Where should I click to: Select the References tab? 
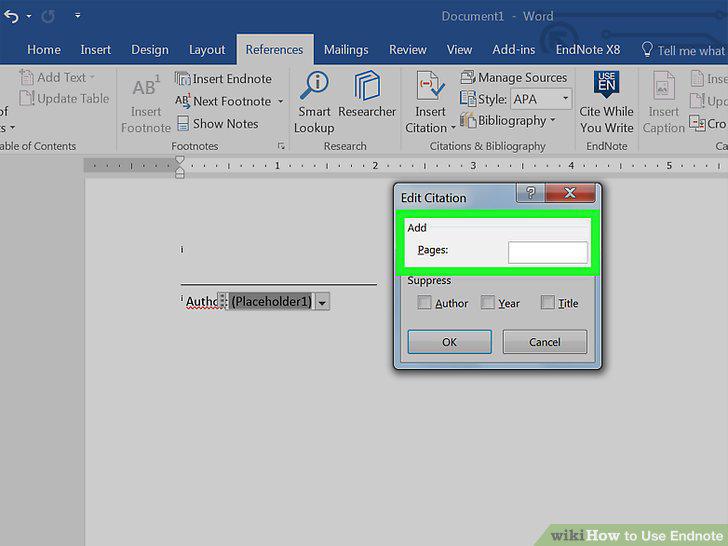[274, 50]
